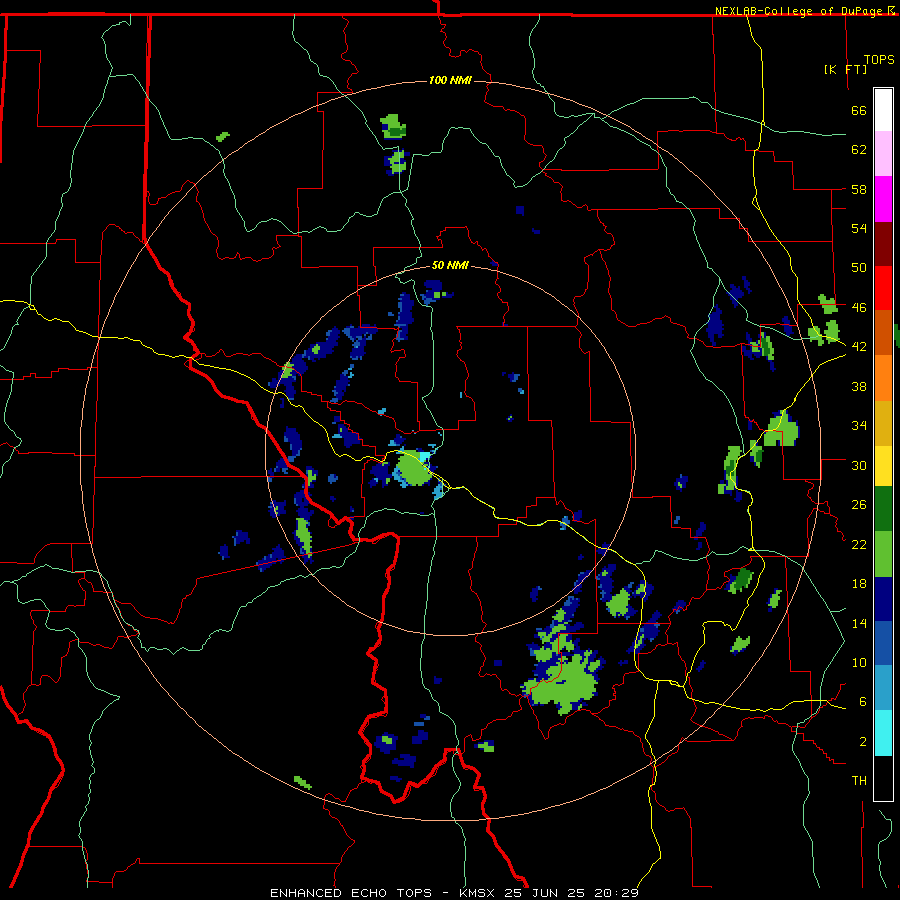
Task: Click the 100 NMI range ring label
Action: click(450, 80)
